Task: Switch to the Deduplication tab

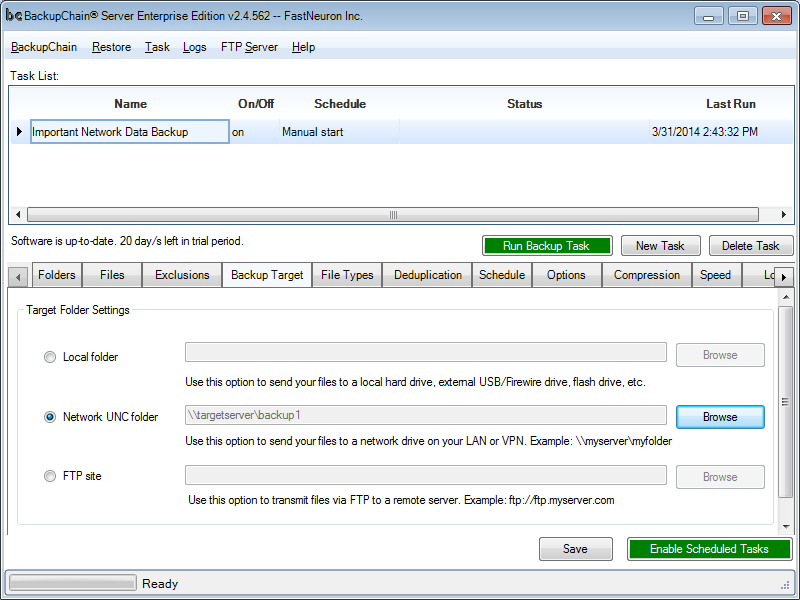Action: [x=428, y=275]
